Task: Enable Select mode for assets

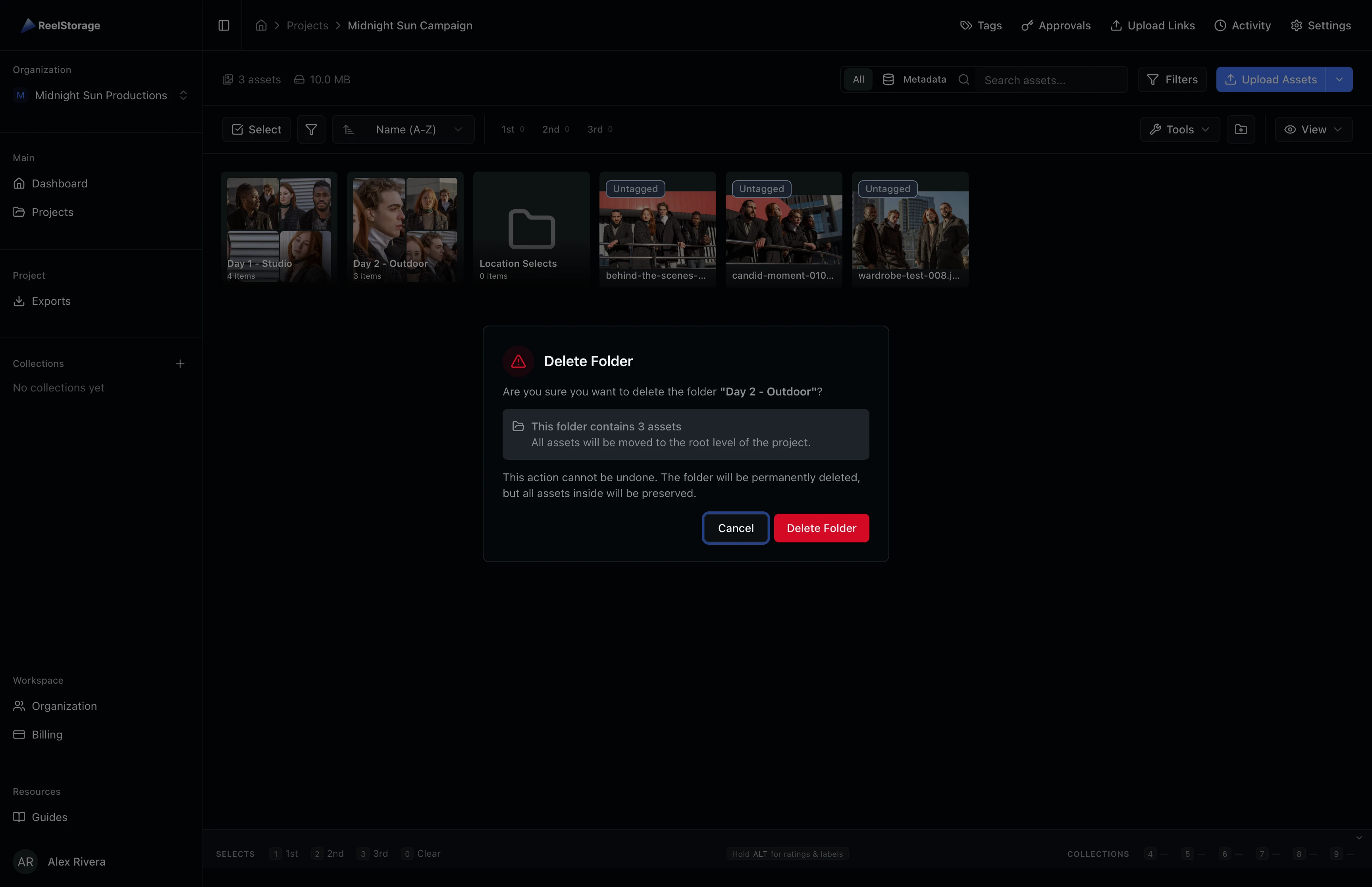Action: pos(256,129)
